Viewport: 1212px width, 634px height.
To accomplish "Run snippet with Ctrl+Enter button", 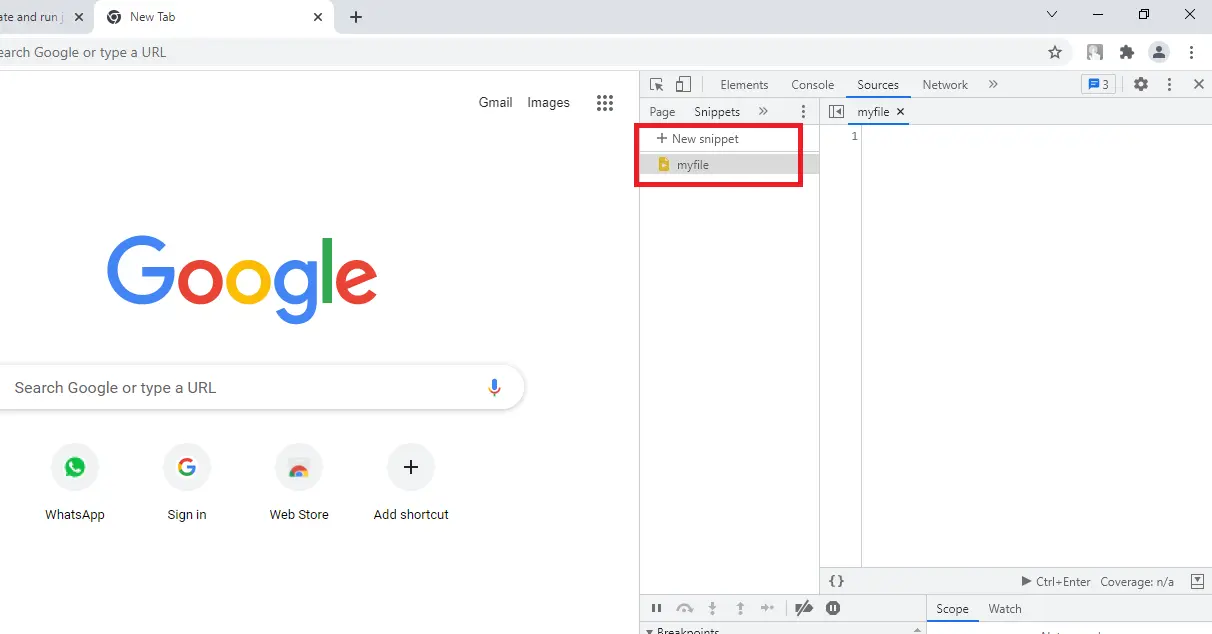I will [x=1055, y=581].
